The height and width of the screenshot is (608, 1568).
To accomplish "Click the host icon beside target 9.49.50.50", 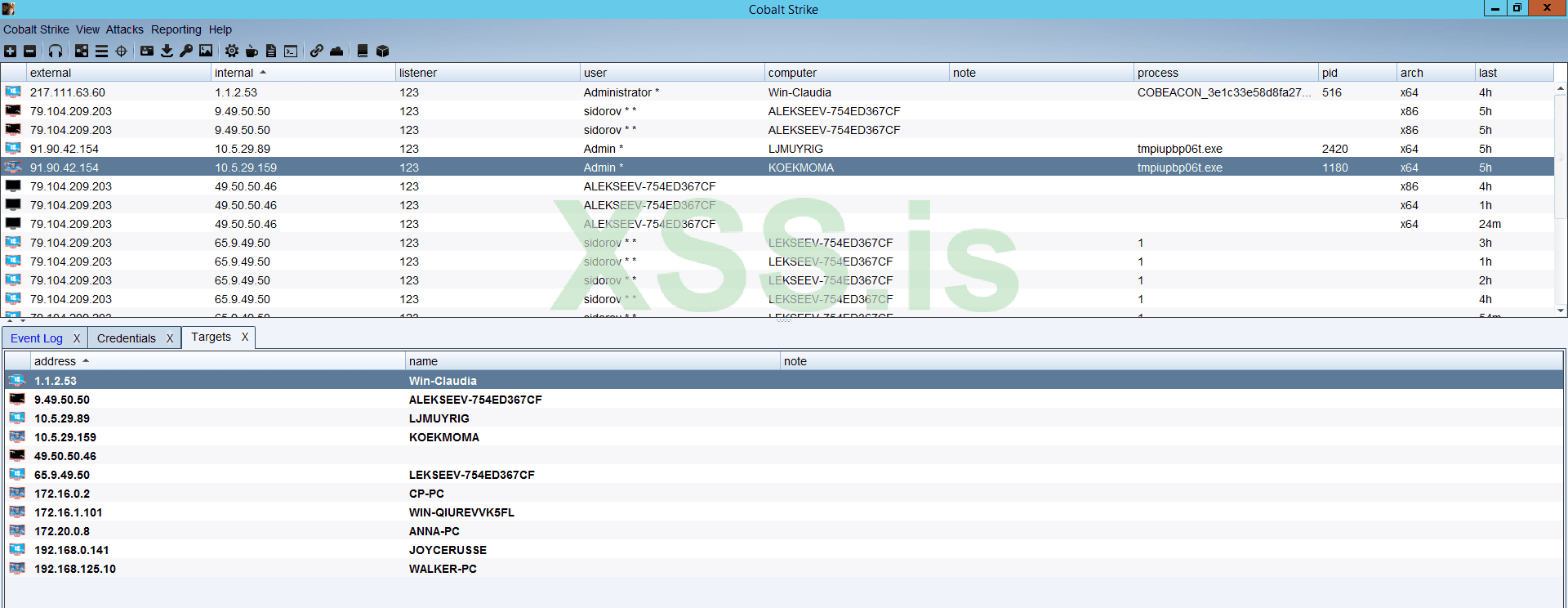I will (17, 400).
